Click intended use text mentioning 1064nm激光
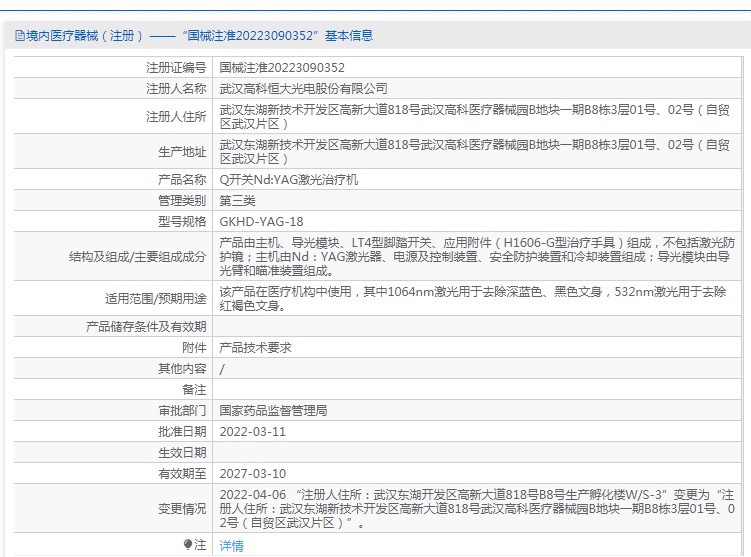 coord(473,298)
